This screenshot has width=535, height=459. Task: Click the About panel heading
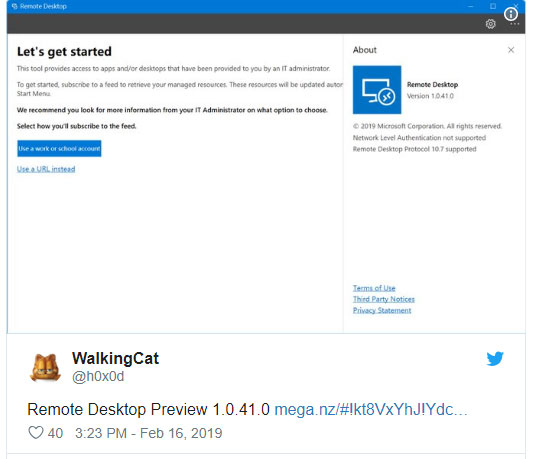(364, 50)
